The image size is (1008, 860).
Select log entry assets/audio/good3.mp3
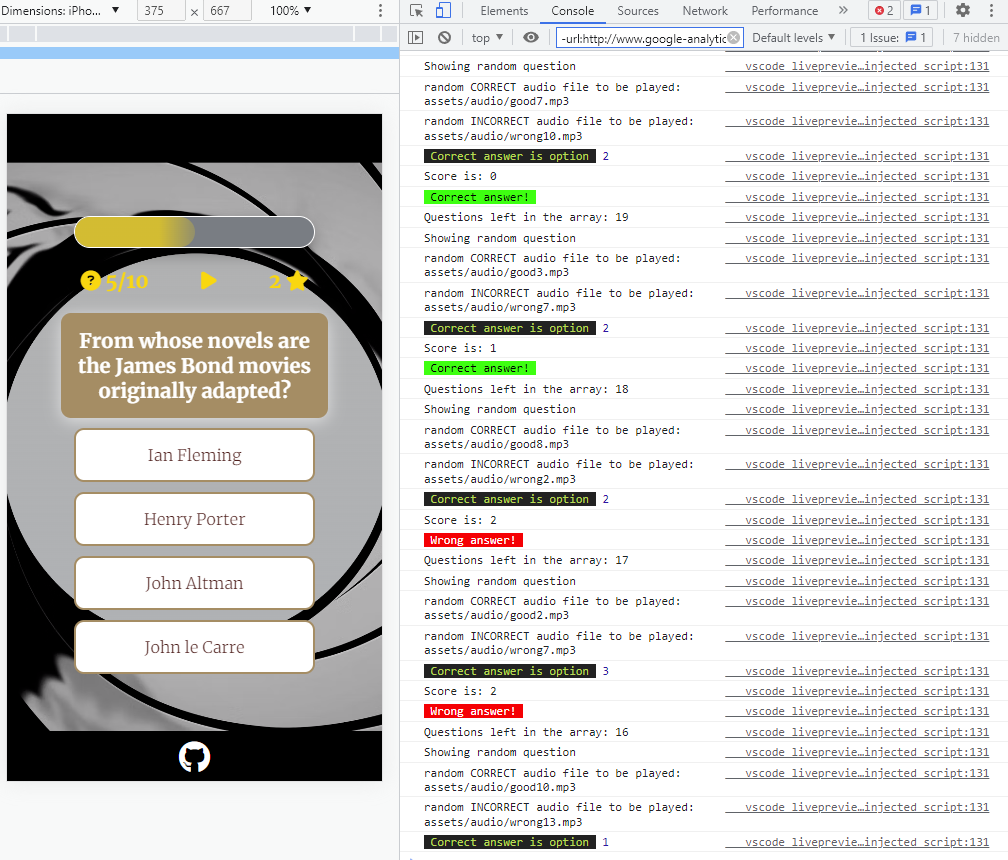click(x=496, y=273)
